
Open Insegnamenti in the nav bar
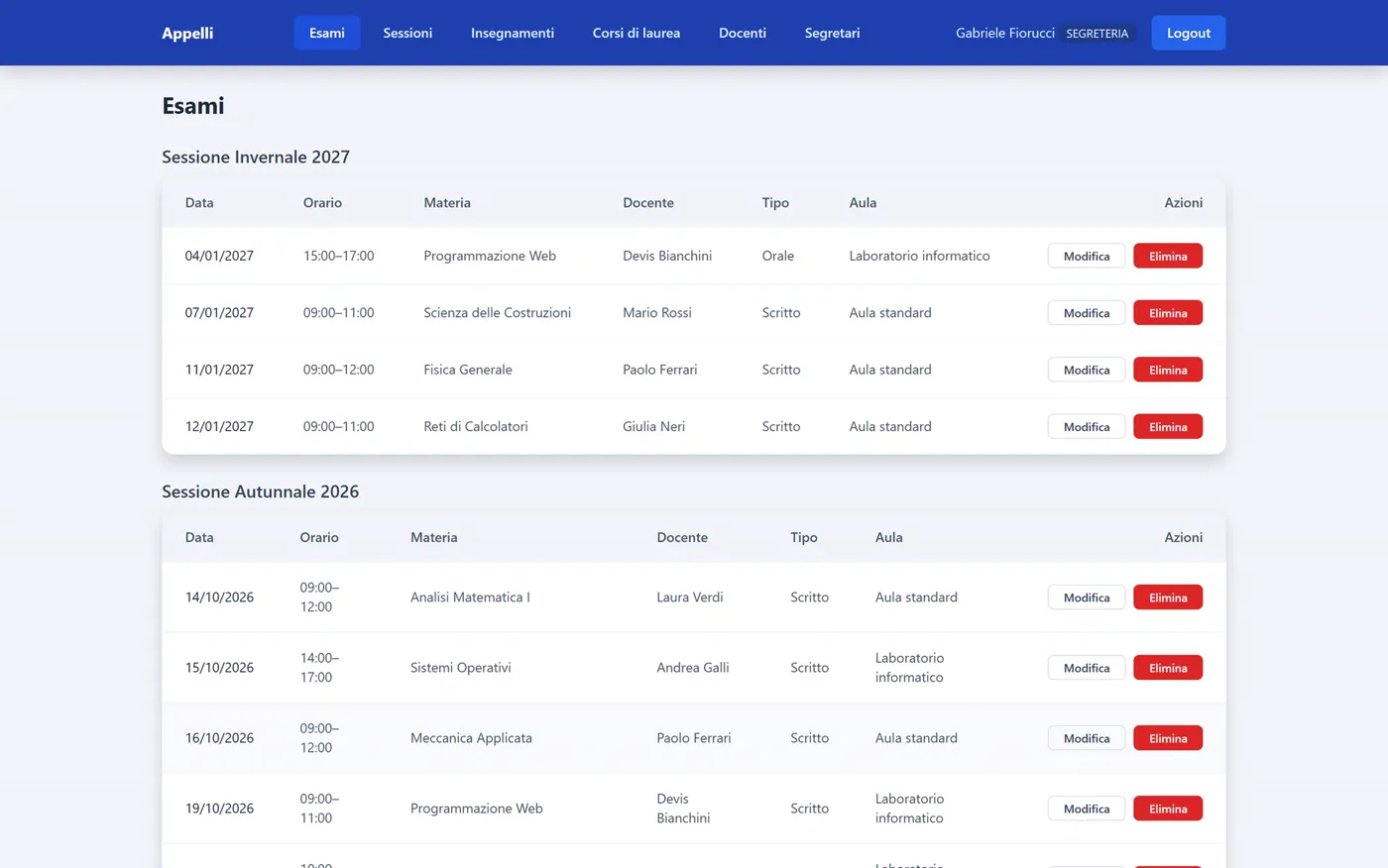513,33
